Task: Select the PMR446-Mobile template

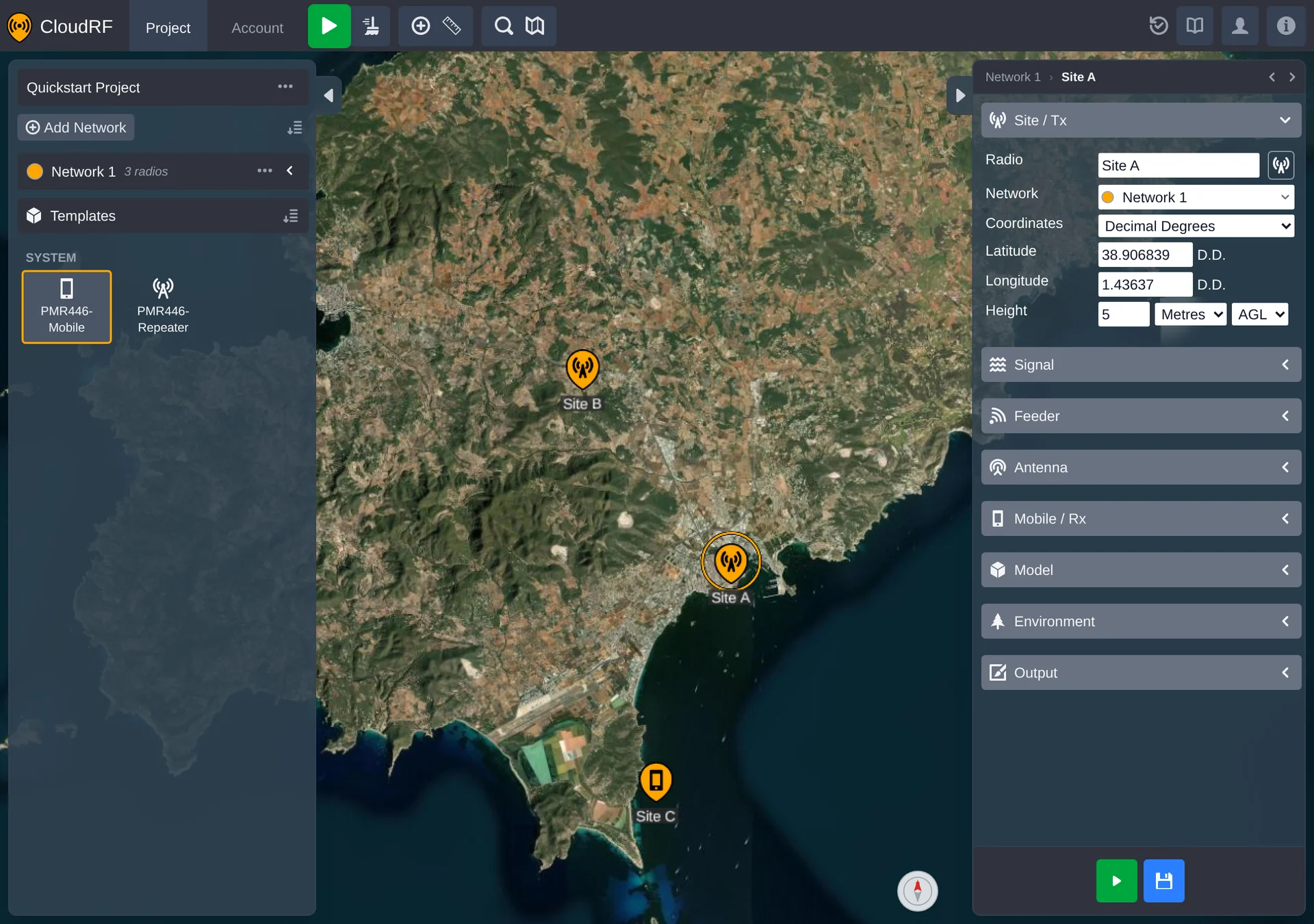Action: (x=66, y=307)
